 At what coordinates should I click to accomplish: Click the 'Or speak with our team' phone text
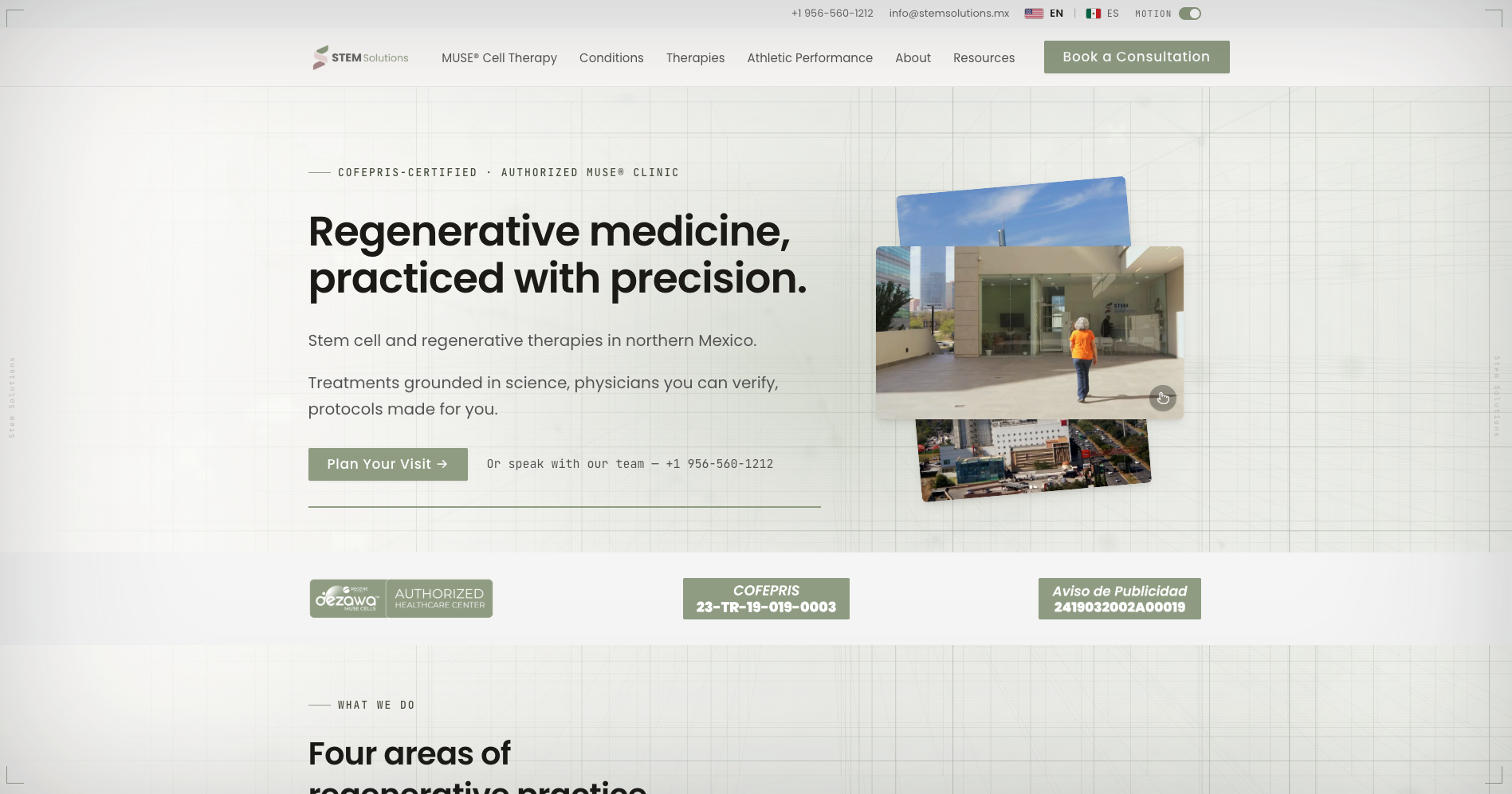630,464
